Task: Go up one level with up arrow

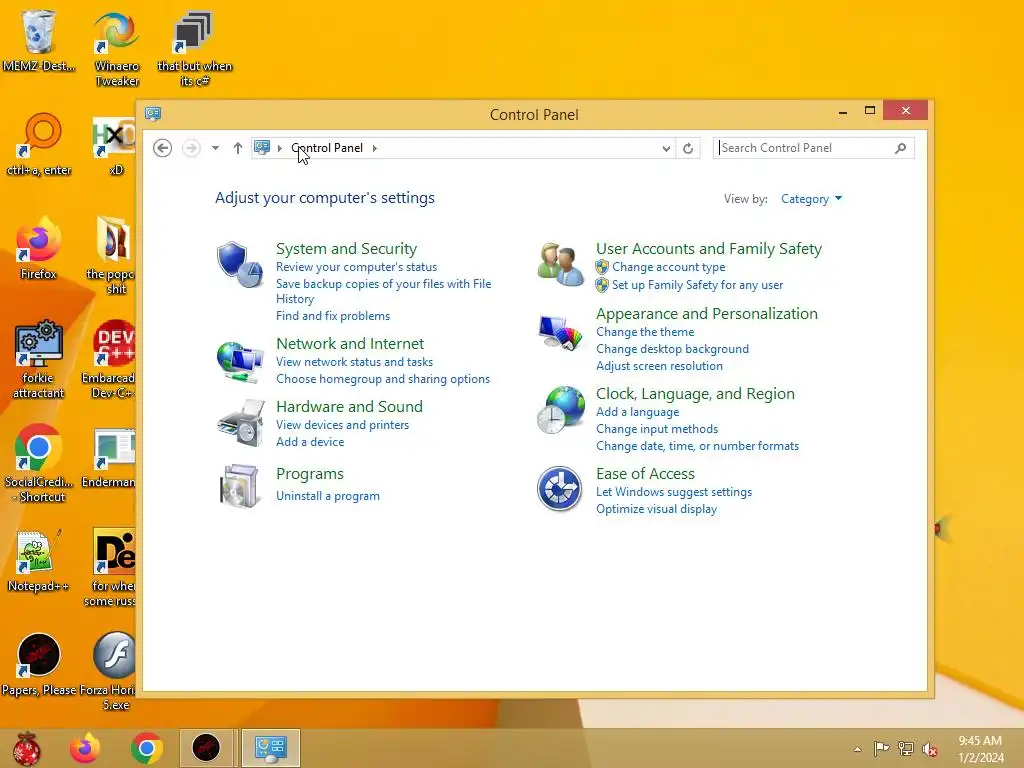Action: pyautogui.click(x=238, y=148)
